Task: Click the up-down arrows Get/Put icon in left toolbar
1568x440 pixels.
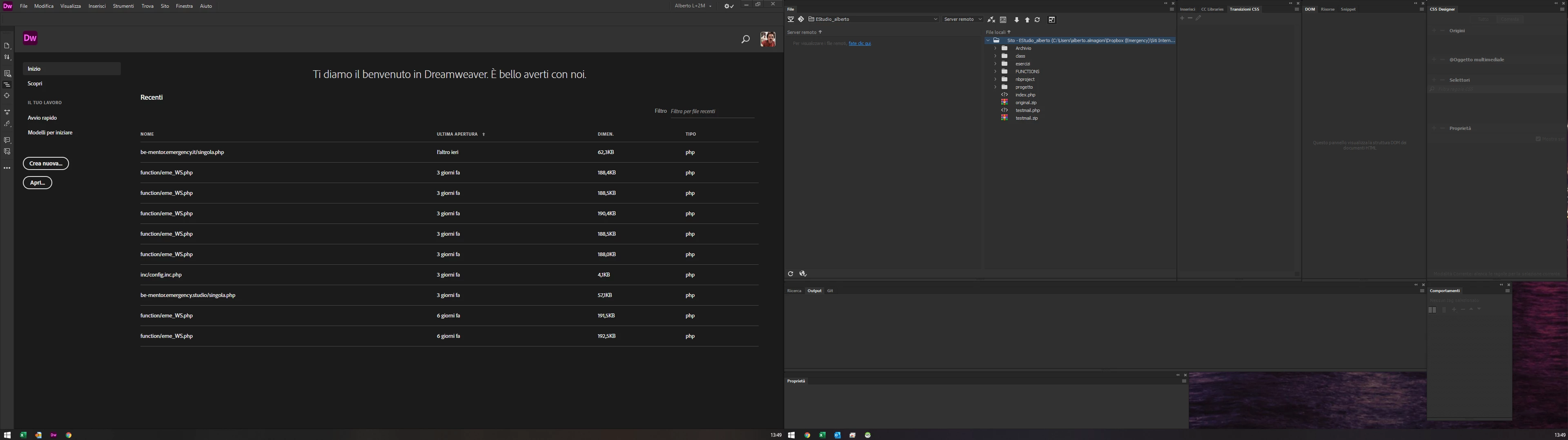Action: (x=7, y=57)
